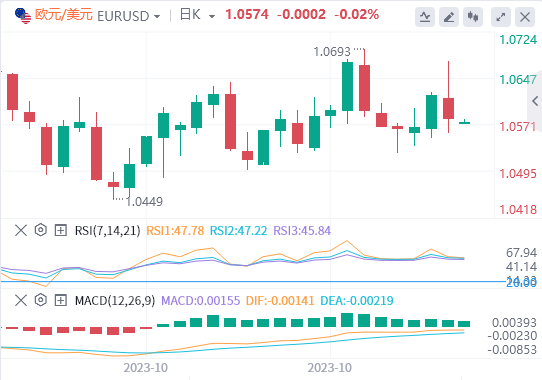Click the RSI2:47.22 value
This screenshot has width=542, height=380.
tap(239, 231)
